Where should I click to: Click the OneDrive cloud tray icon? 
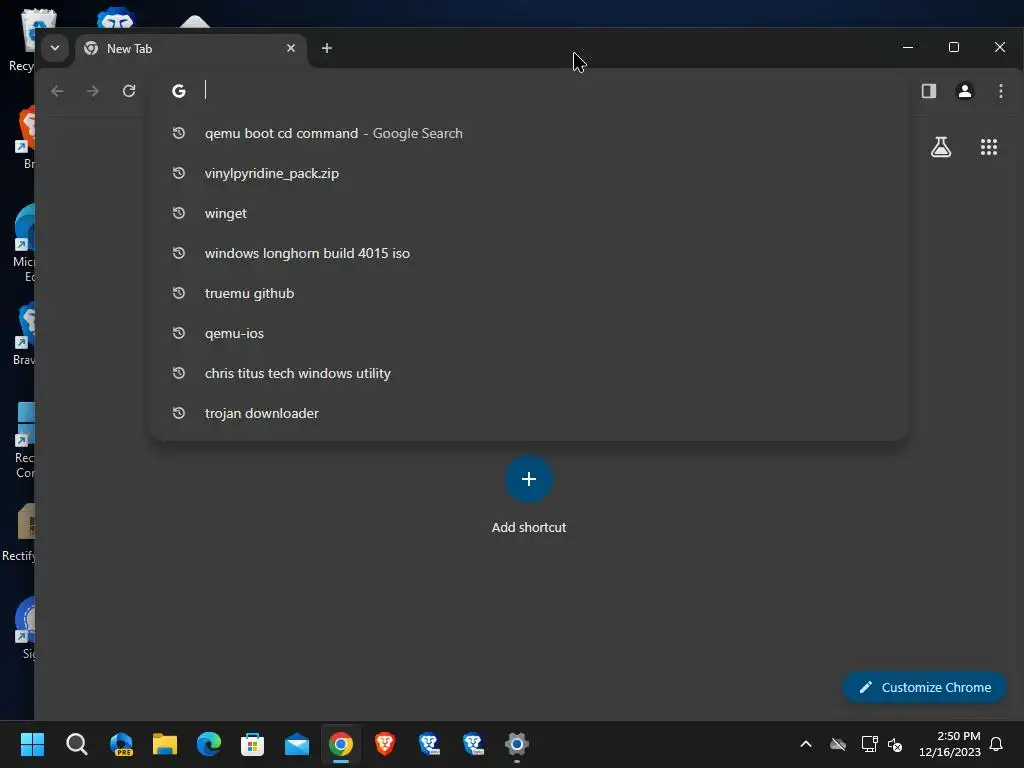[838, 744]
